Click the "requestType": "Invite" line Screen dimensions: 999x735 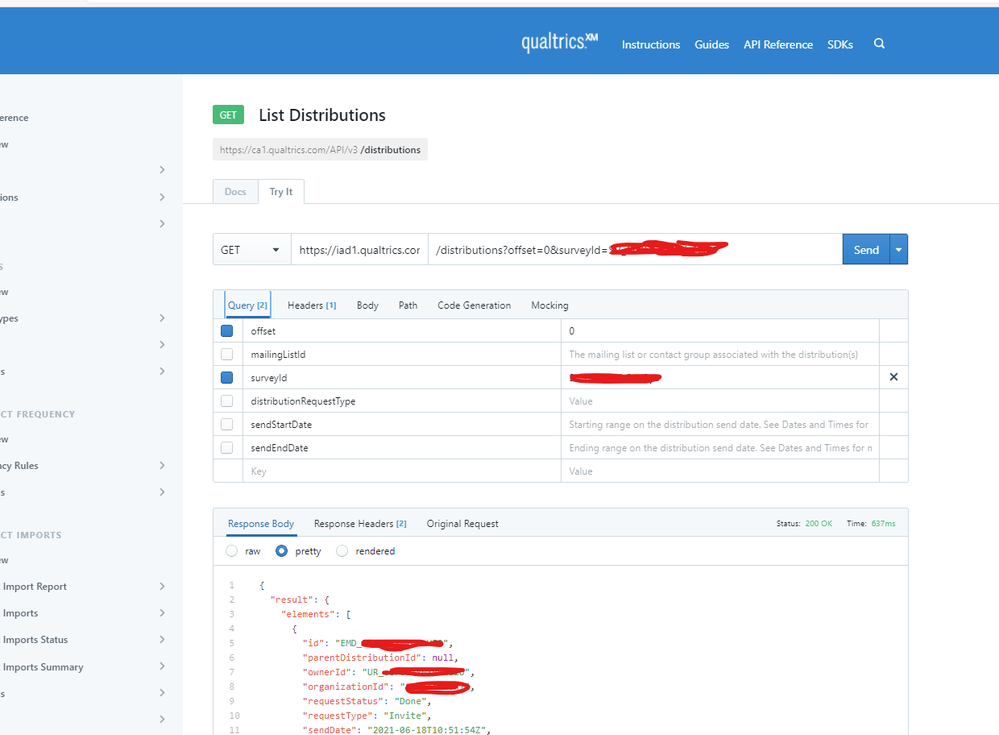(366, 716)
